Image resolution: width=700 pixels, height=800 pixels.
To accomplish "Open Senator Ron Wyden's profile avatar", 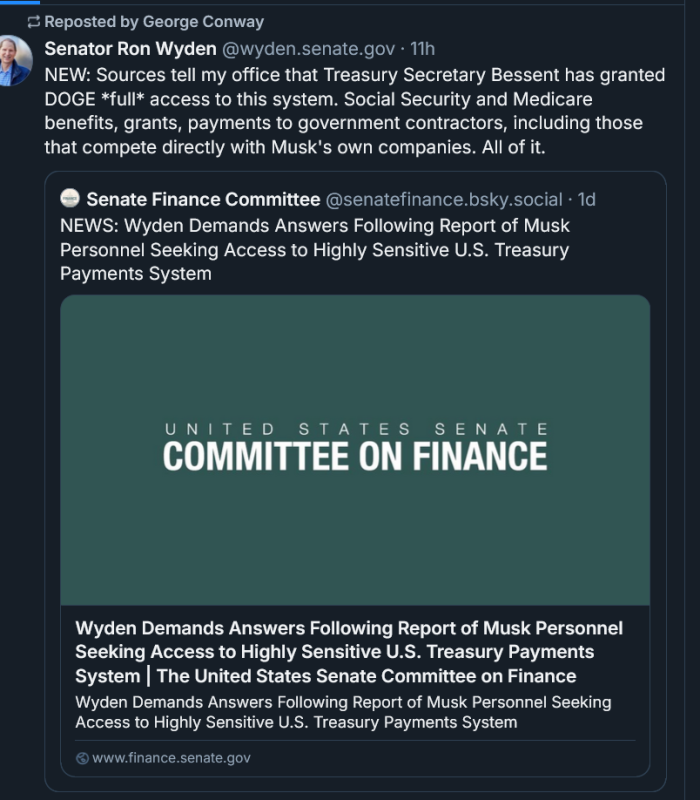I will tap(15, 60).
